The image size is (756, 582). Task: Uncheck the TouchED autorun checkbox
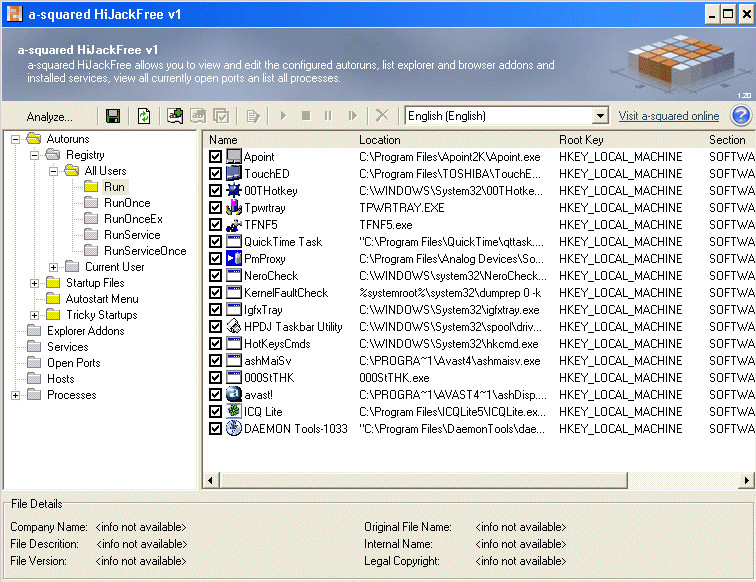[x=216, y=173]
